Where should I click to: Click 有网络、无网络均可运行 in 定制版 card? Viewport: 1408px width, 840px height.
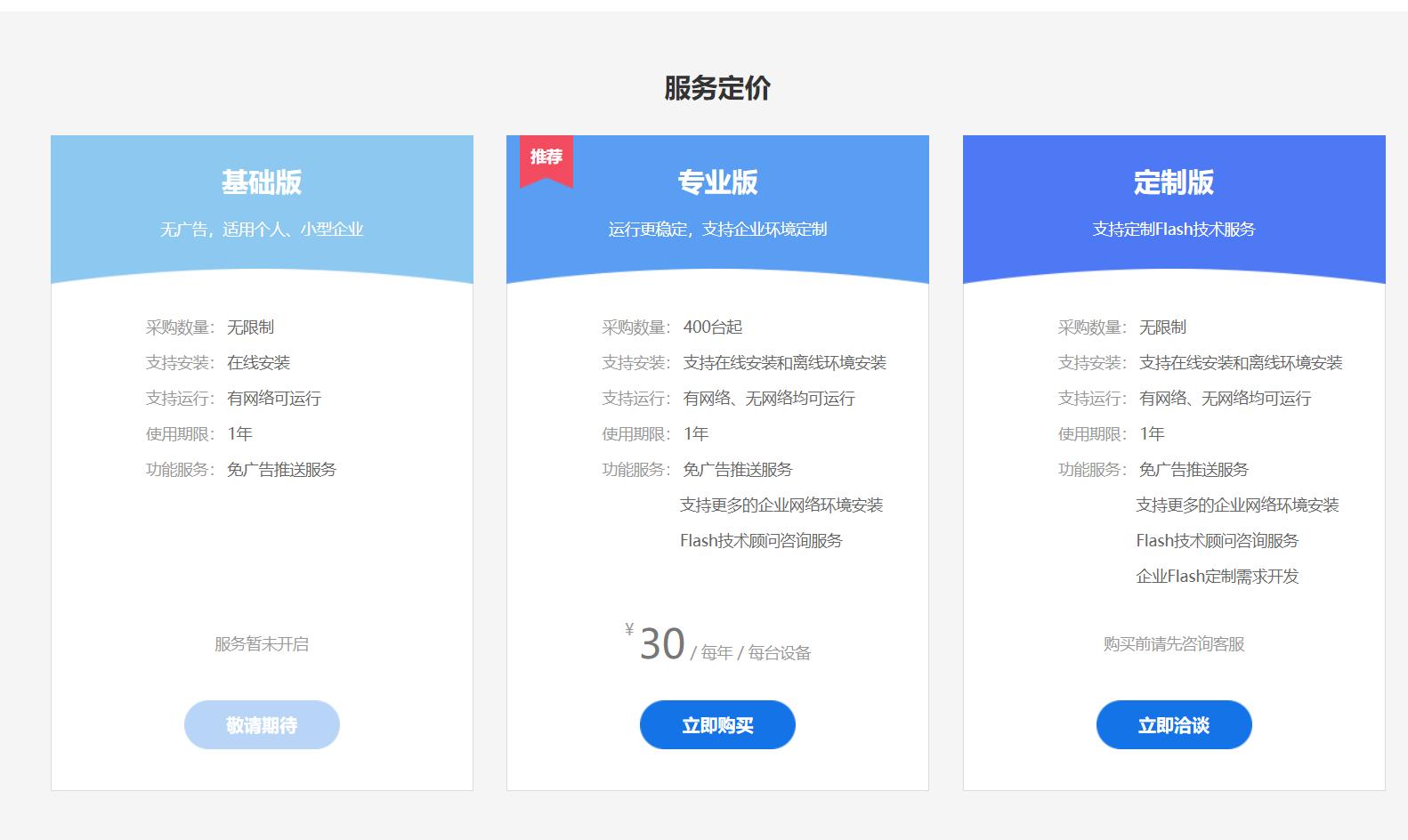coord(1226,399)
